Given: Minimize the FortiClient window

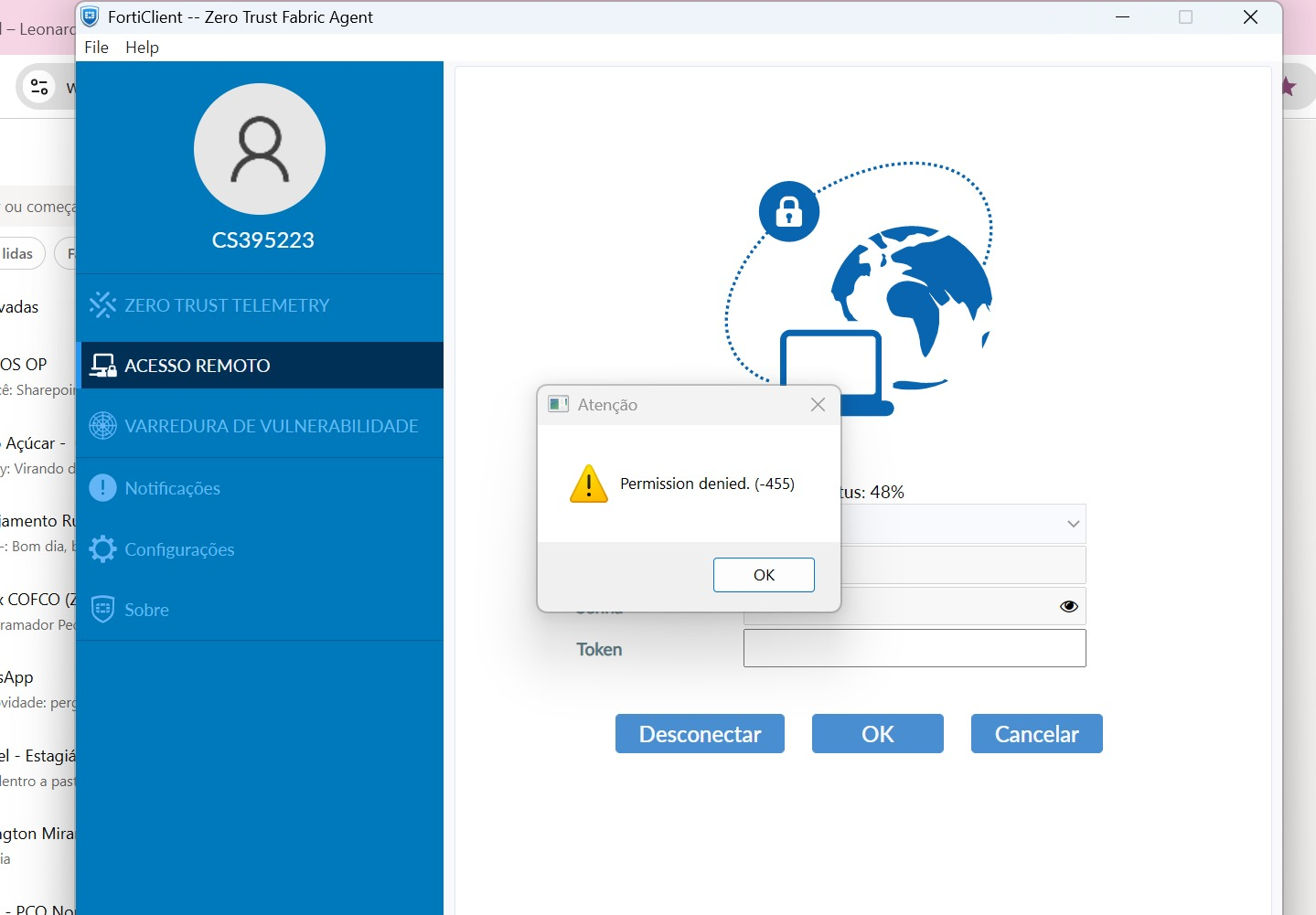Looking at the screenshot, I should point(1123,16).
